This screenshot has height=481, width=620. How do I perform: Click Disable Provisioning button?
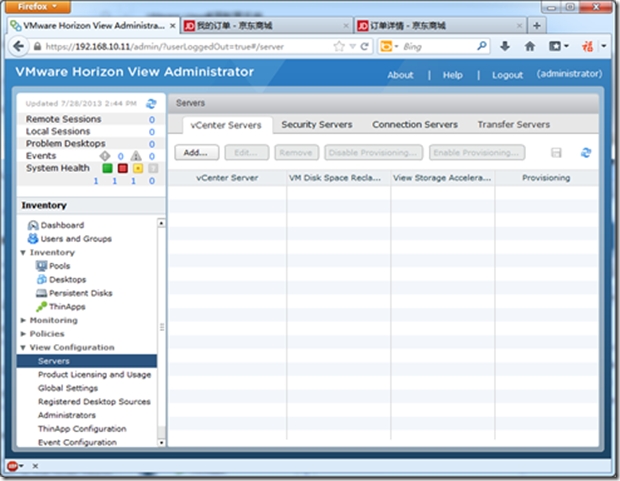pos(374,153)
